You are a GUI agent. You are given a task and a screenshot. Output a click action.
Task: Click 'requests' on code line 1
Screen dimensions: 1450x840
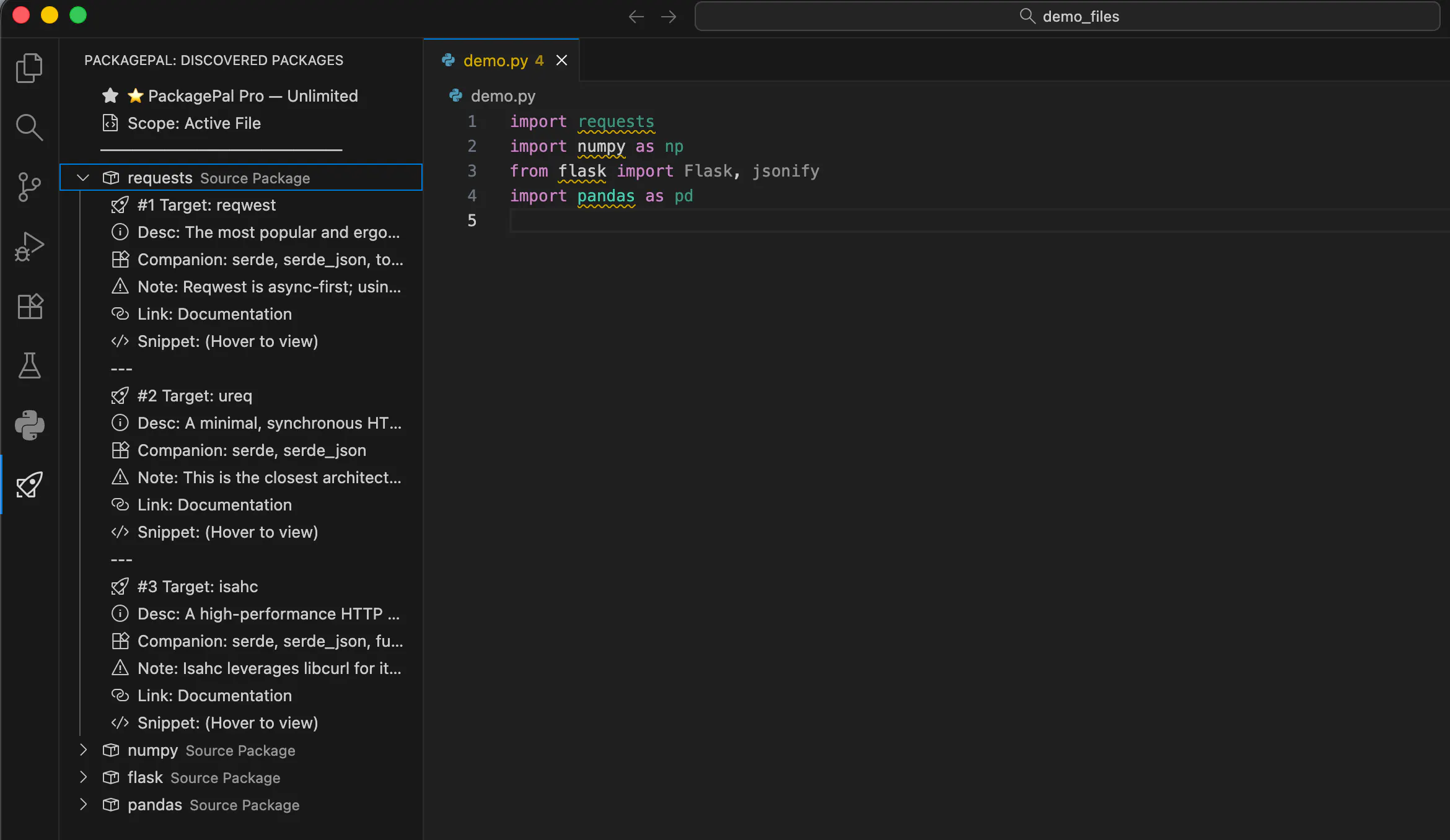pyautogui.click(x=616, y=121)
